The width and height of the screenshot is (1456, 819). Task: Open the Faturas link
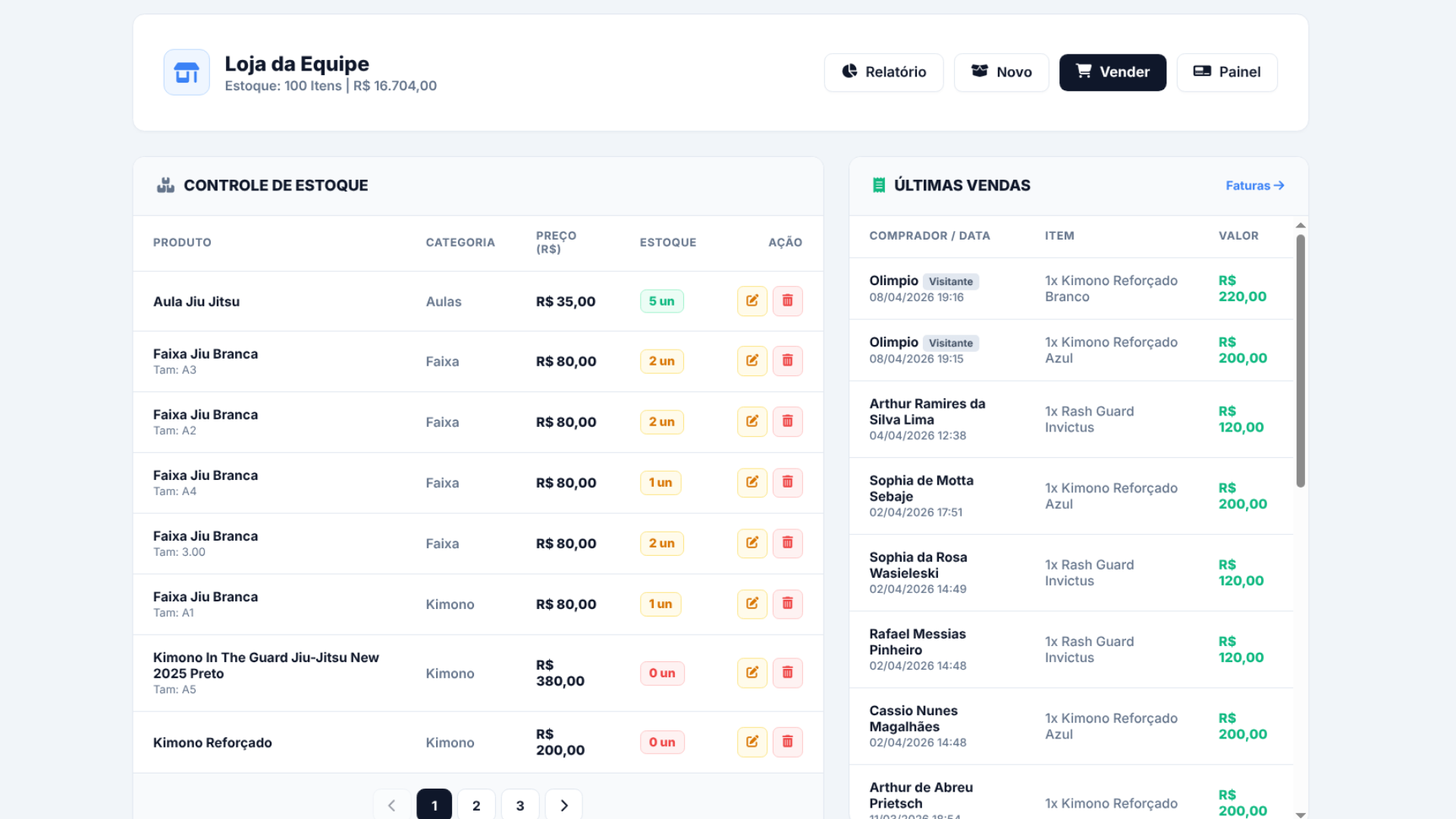point(1255,186)
